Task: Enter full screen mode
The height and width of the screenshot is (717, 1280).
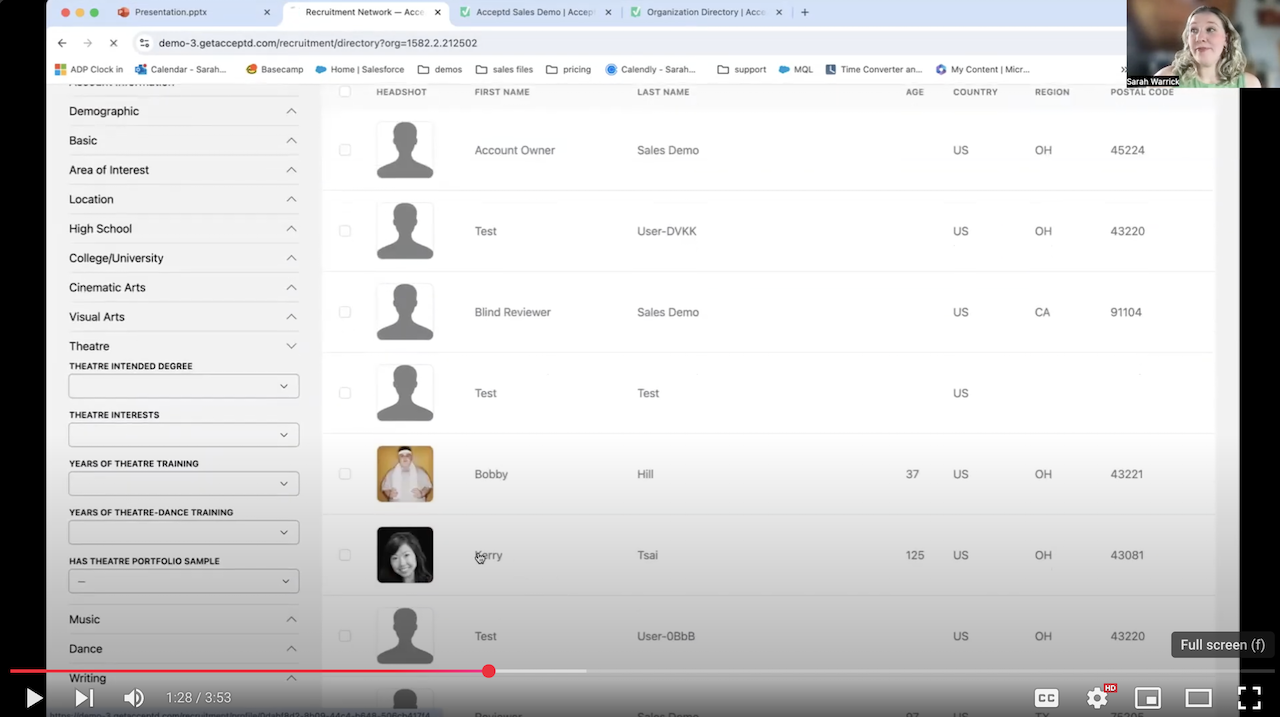Action: (x=1249, y=698)
